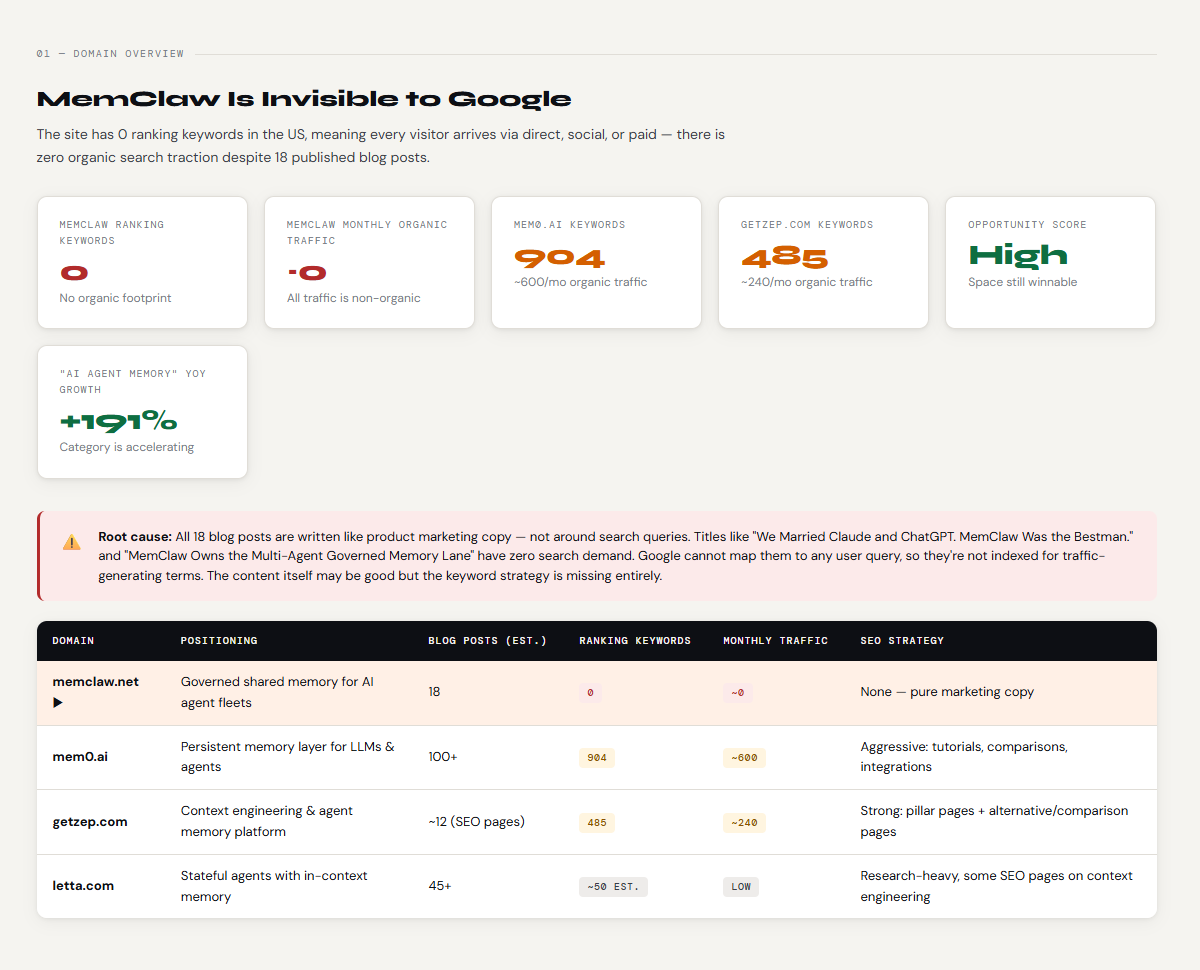This screenshot has height=970, width=1200.
Task: Click the LOW traffic badge
Action: pyautogui.click(x=741, y=887)
